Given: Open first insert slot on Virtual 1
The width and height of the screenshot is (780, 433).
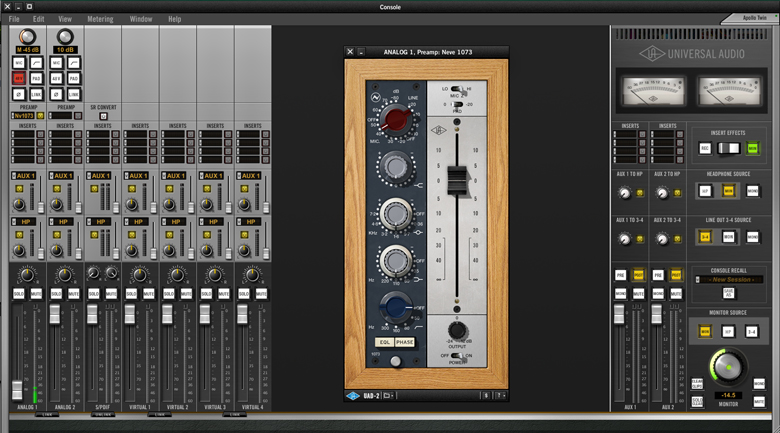Looking at the screenshot, I should [x=136, y=134].
